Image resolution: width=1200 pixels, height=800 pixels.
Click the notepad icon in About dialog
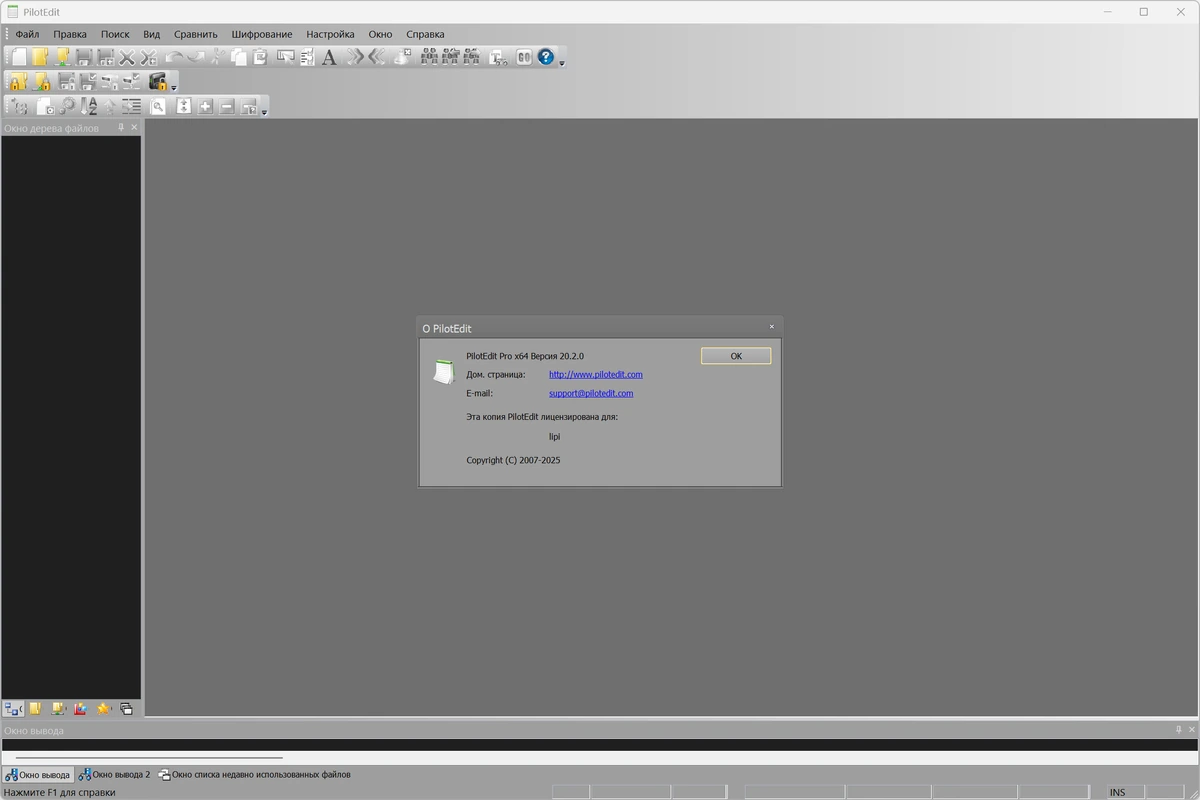pos(443,372)
